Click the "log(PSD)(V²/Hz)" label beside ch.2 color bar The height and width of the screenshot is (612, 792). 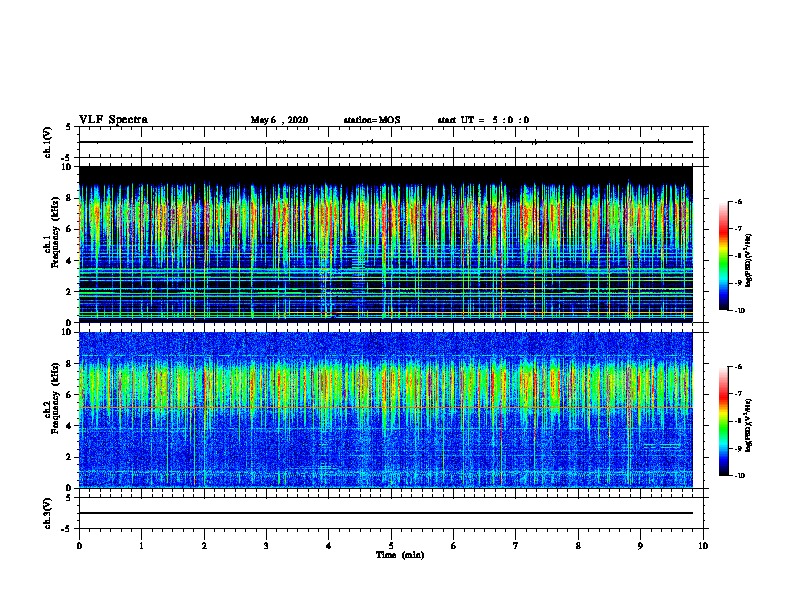748,425
